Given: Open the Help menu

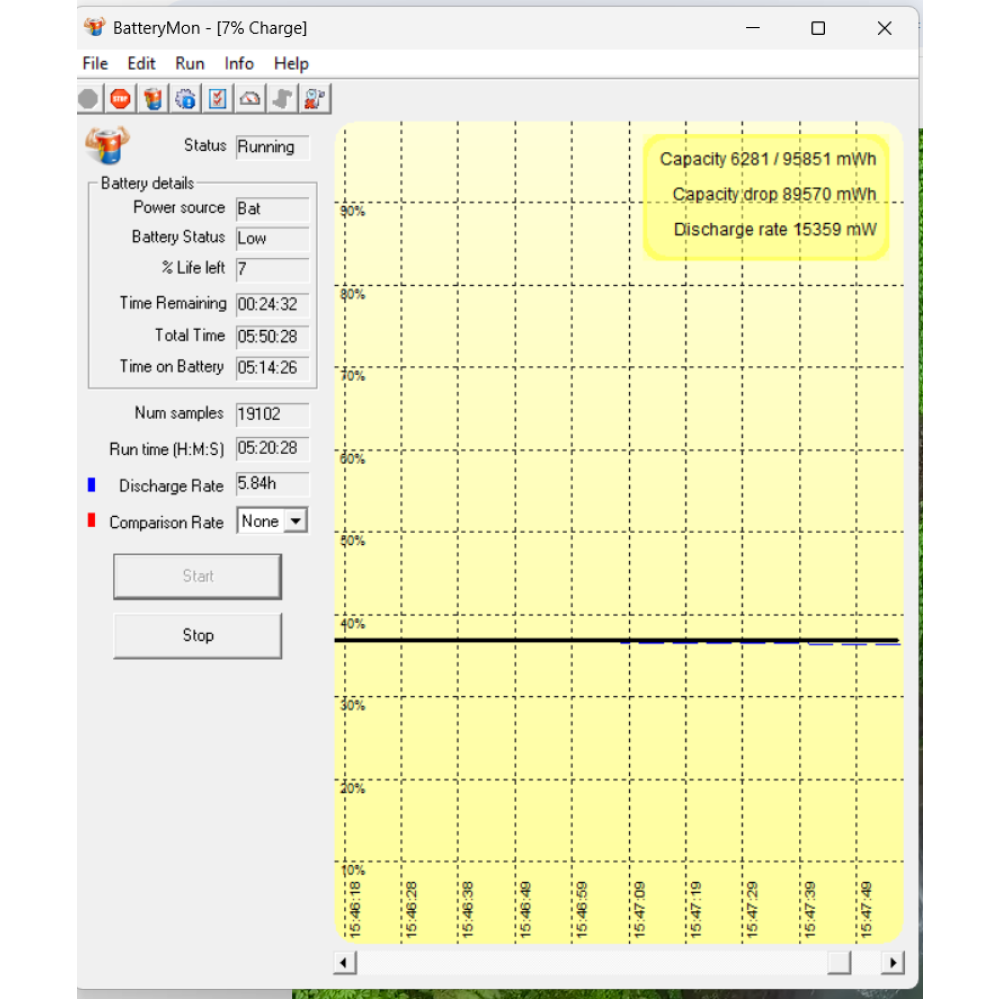Looking at the screenshot, I should (291, 64).
